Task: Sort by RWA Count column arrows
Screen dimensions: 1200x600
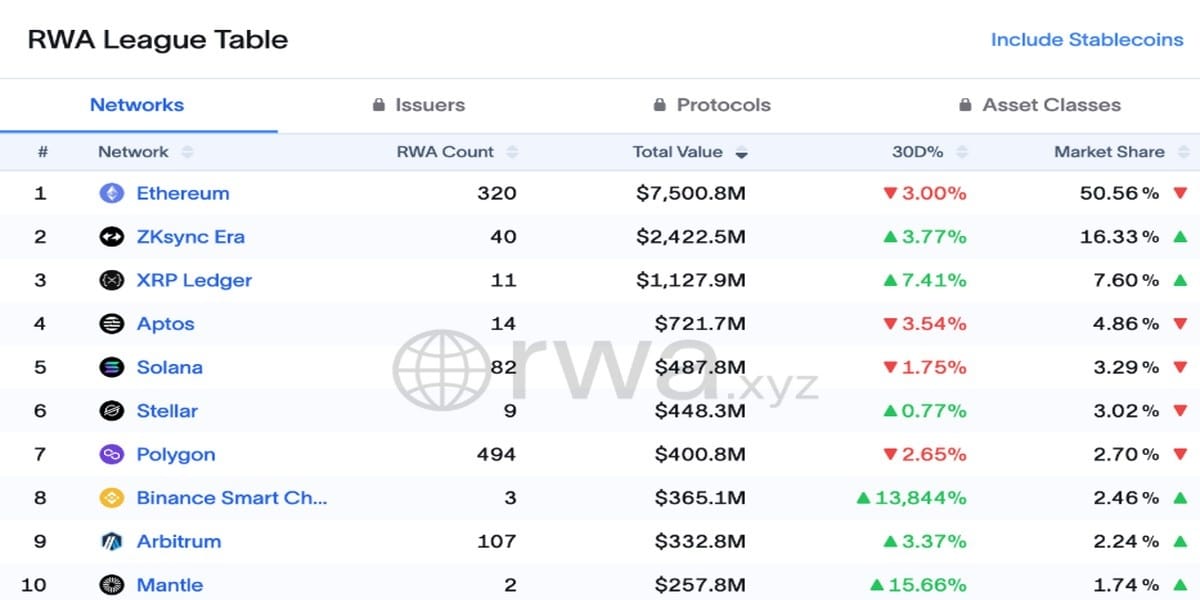Action: (512, 152)
